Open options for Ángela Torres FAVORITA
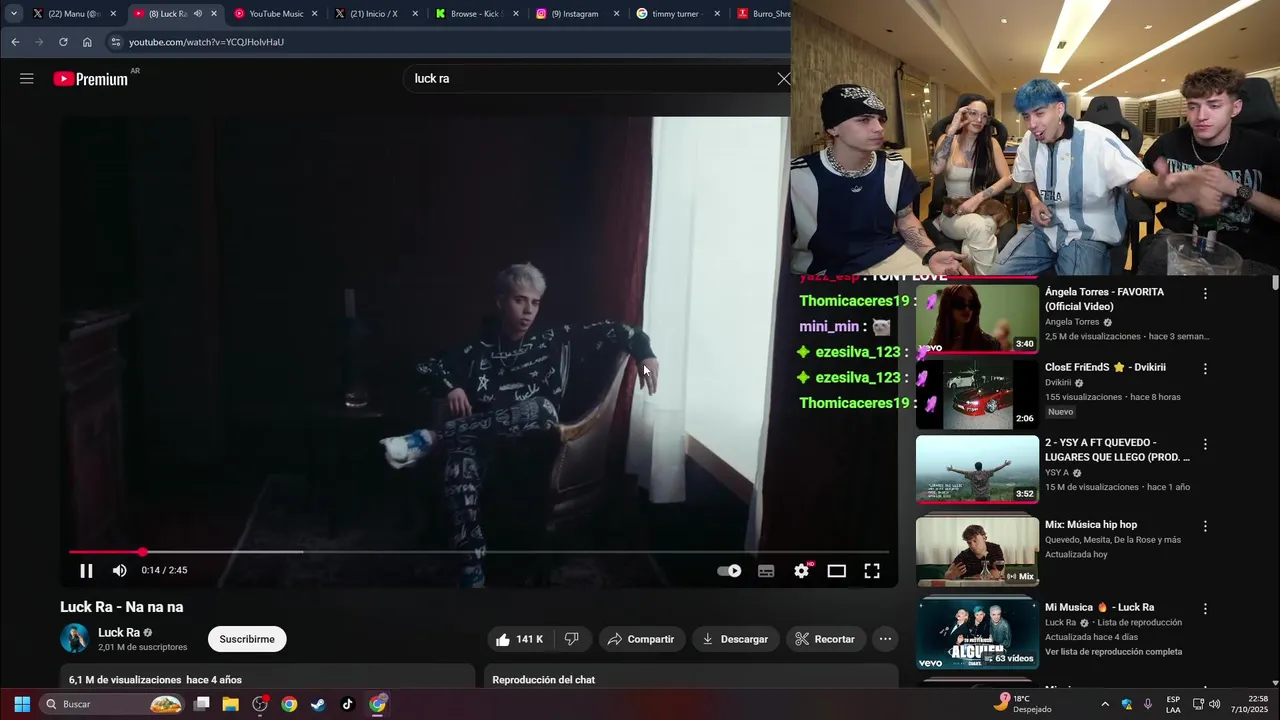The height and width of the screenshot is (720, 1280). pyautogui.click(x=1205, y=294)
